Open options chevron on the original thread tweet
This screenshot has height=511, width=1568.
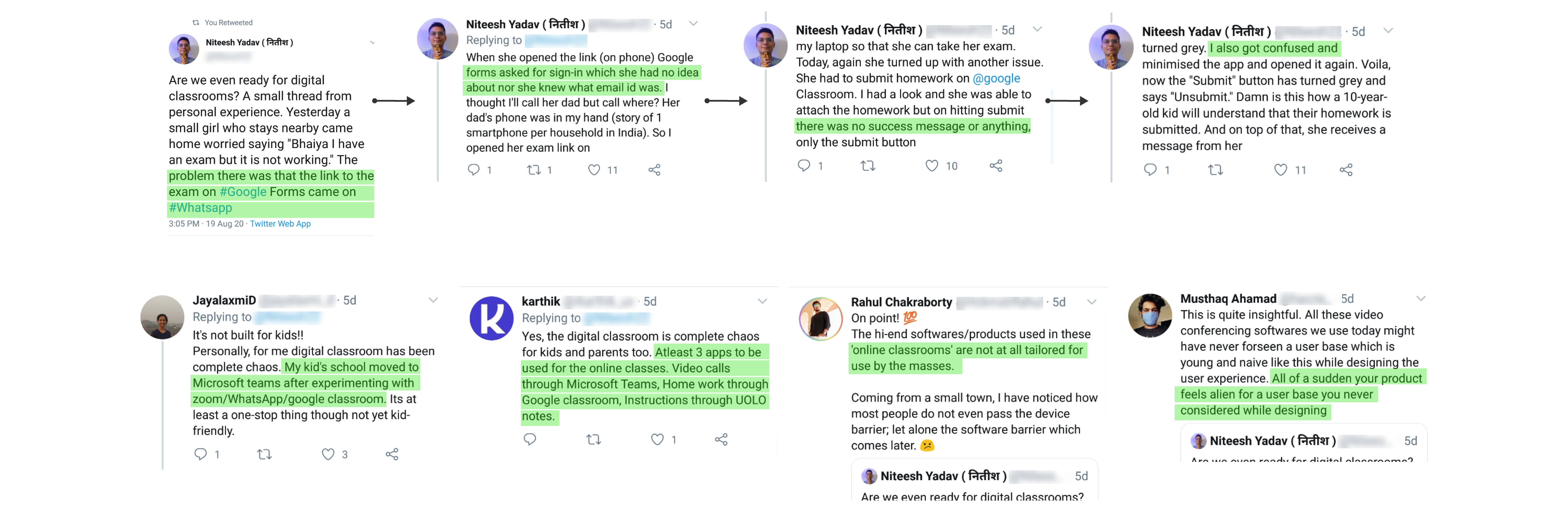[x=372, y=43]
